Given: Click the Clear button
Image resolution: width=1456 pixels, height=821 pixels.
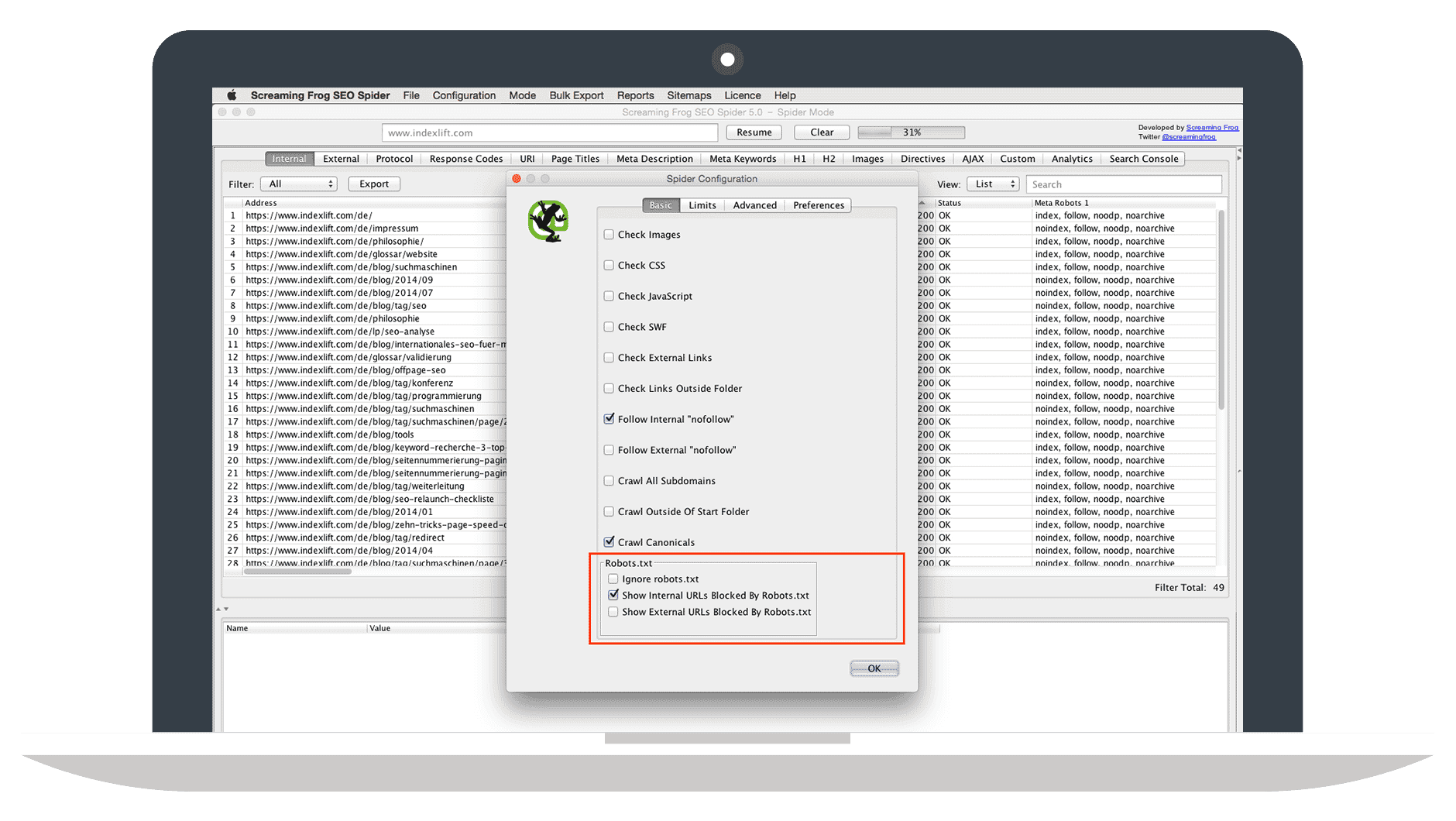Looking at the screenshot, I should (822, 132).
